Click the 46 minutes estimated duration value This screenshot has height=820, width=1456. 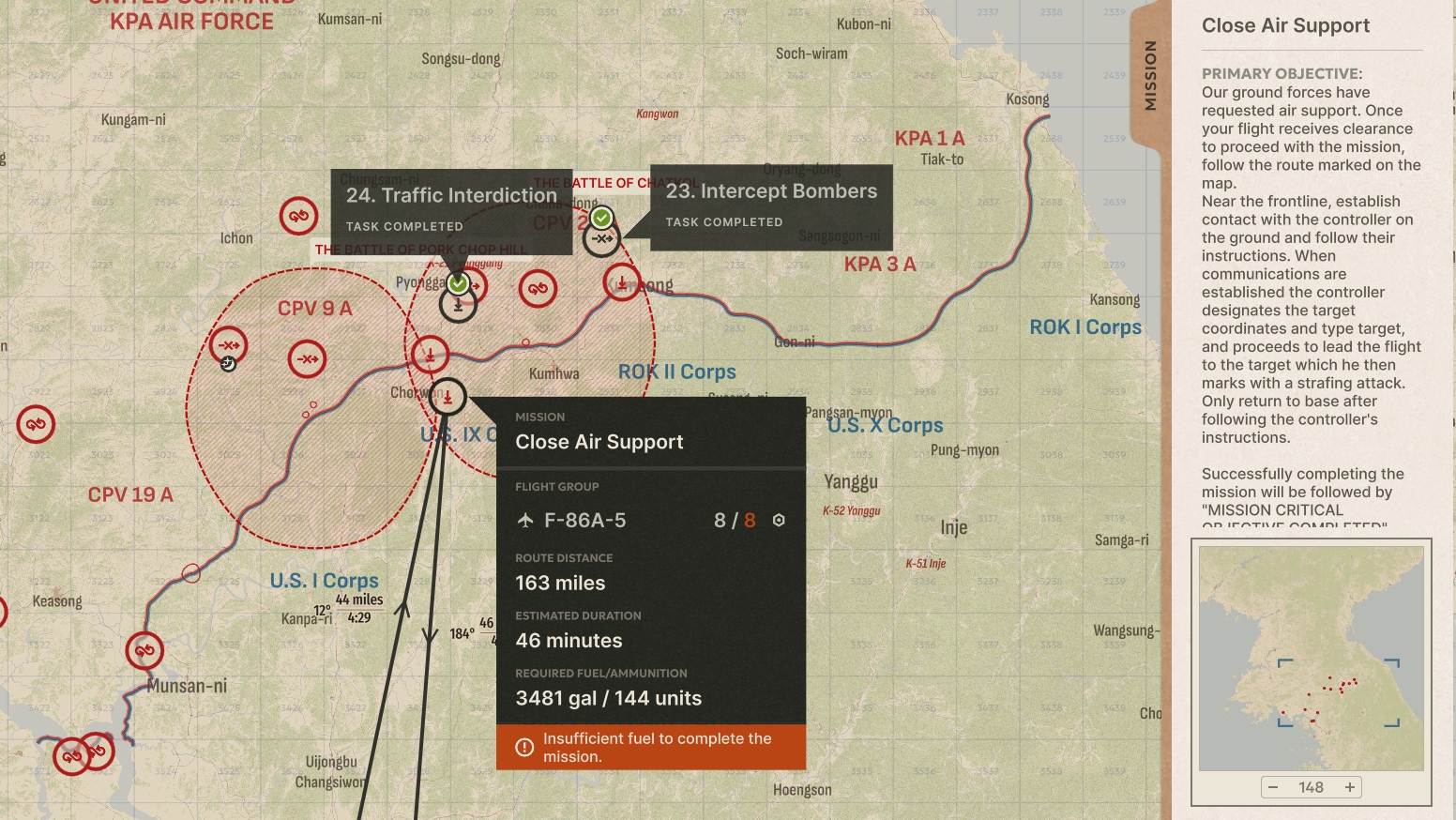(x=569, y=641)
